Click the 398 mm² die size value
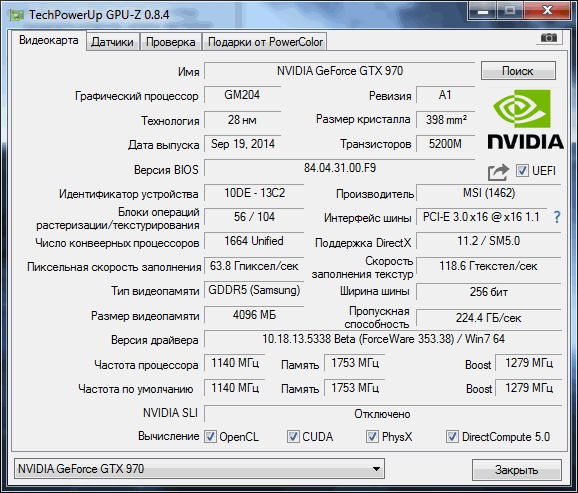578x493 pixels. click(445, 120)
